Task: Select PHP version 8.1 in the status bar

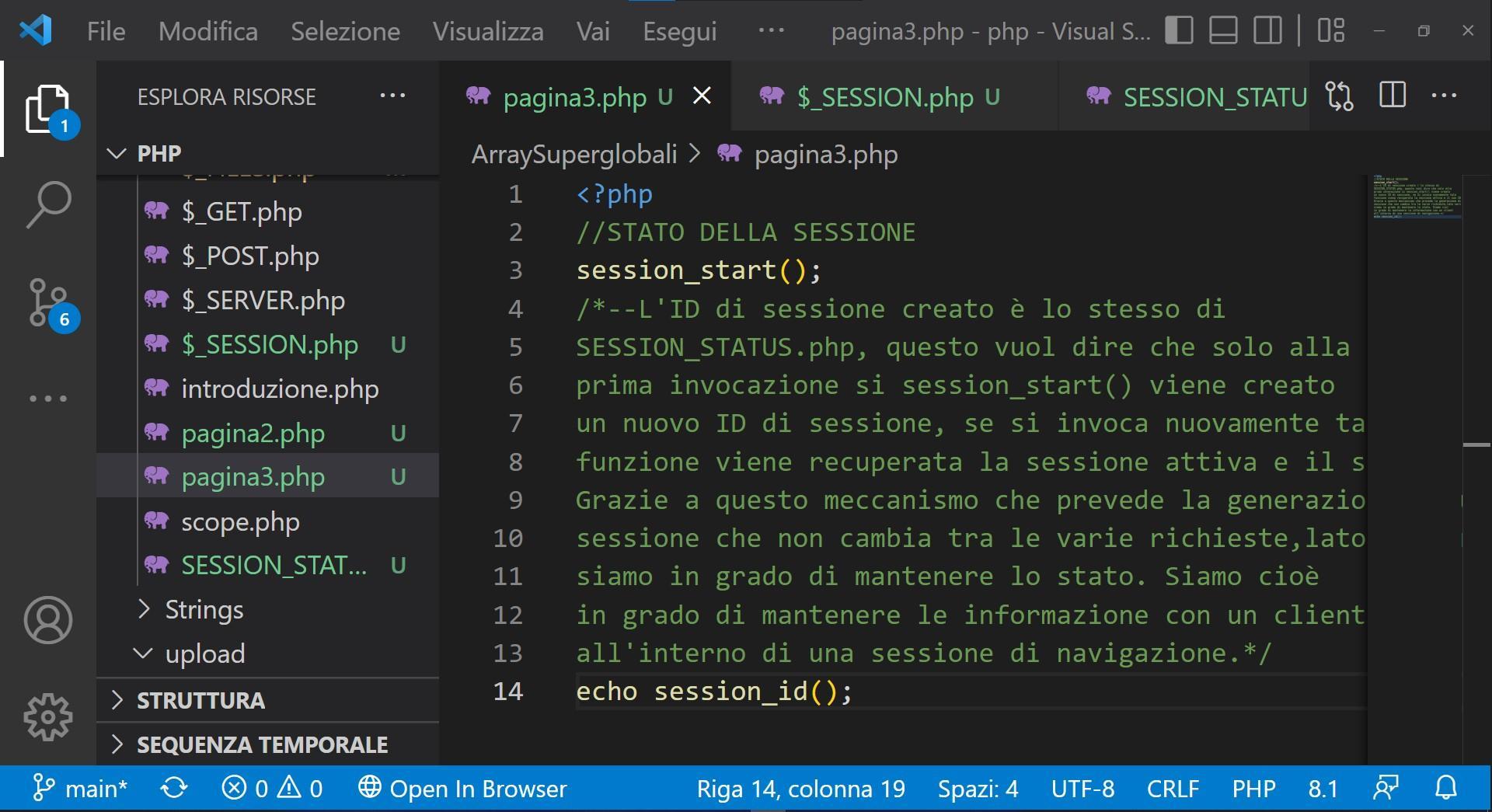Action: pos(1323,789)
